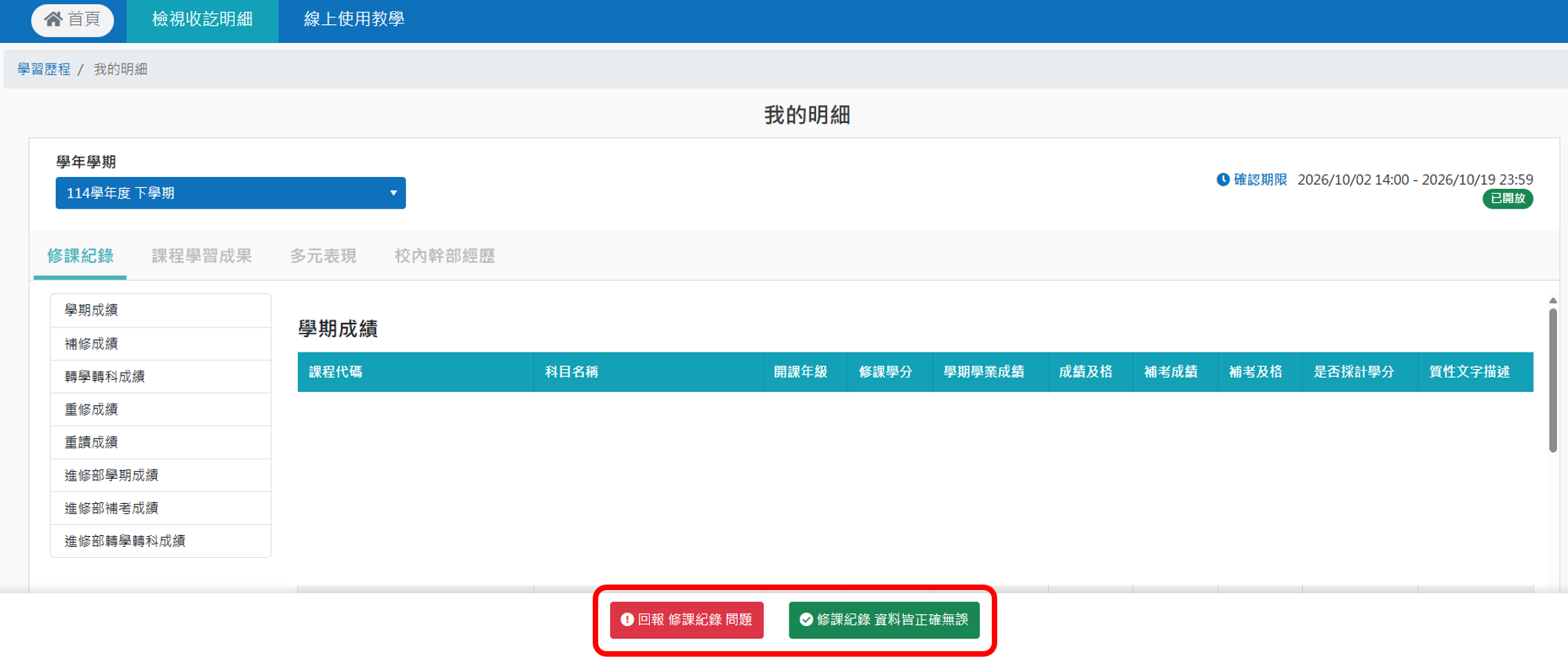Select the 修課紀錄 tab

[x=80, y=256]
